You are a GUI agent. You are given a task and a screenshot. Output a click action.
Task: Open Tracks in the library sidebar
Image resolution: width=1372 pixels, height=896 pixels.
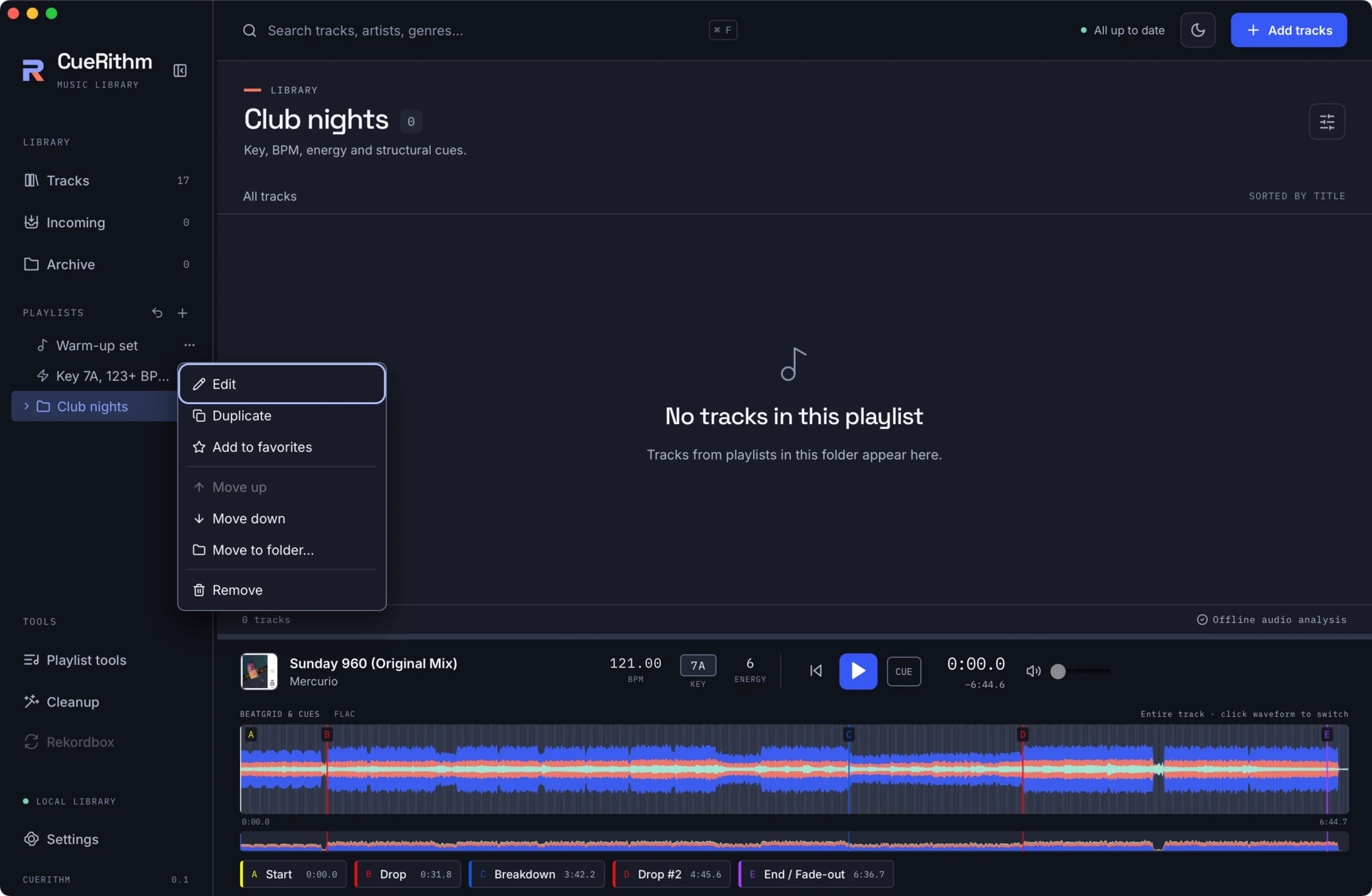click(106, 180)
